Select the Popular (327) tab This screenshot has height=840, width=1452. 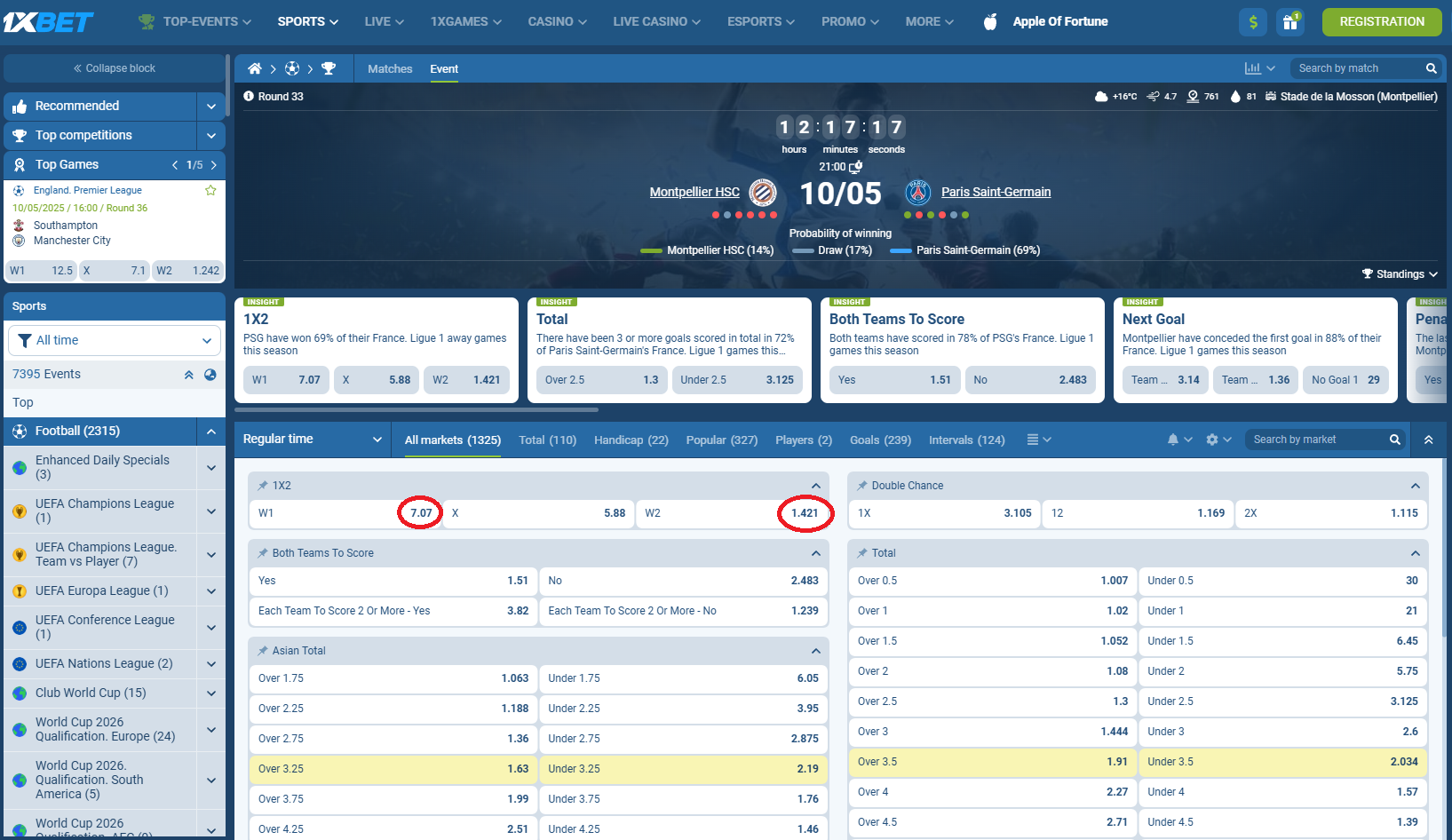pyautogui.click(x=722, y=440)
